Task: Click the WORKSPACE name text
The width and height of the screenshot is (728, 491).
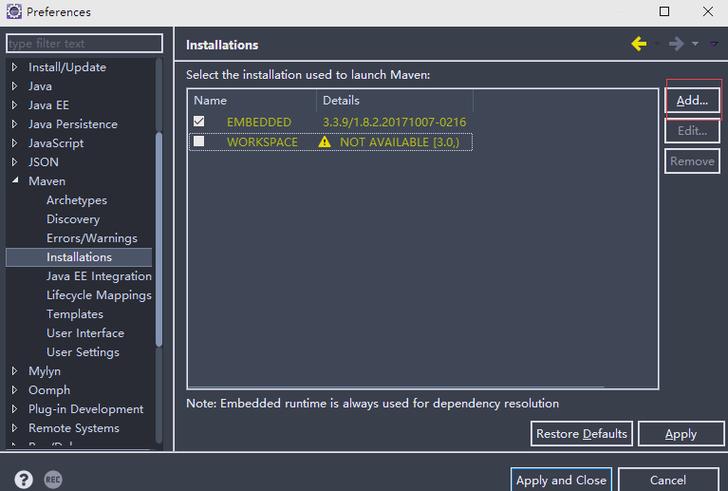Action: [262, 142]
